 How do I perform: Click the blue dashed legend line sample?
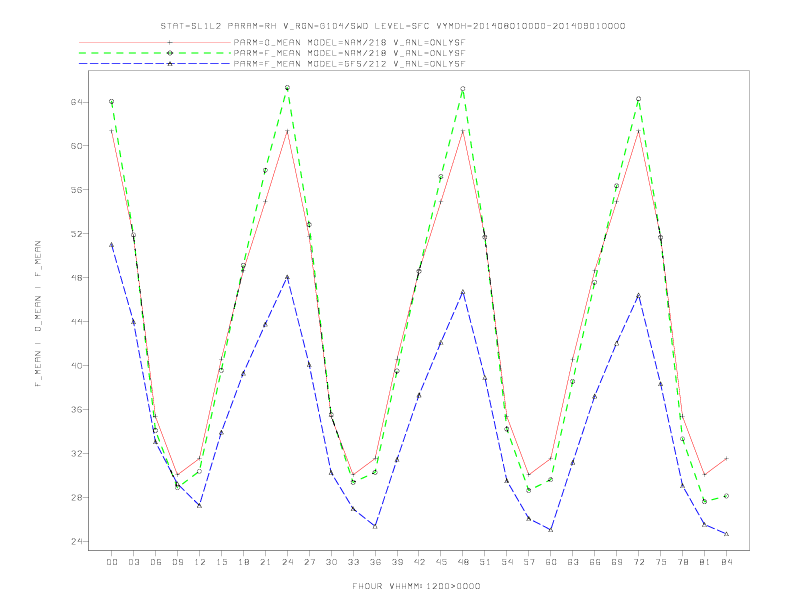coord(155,64)
